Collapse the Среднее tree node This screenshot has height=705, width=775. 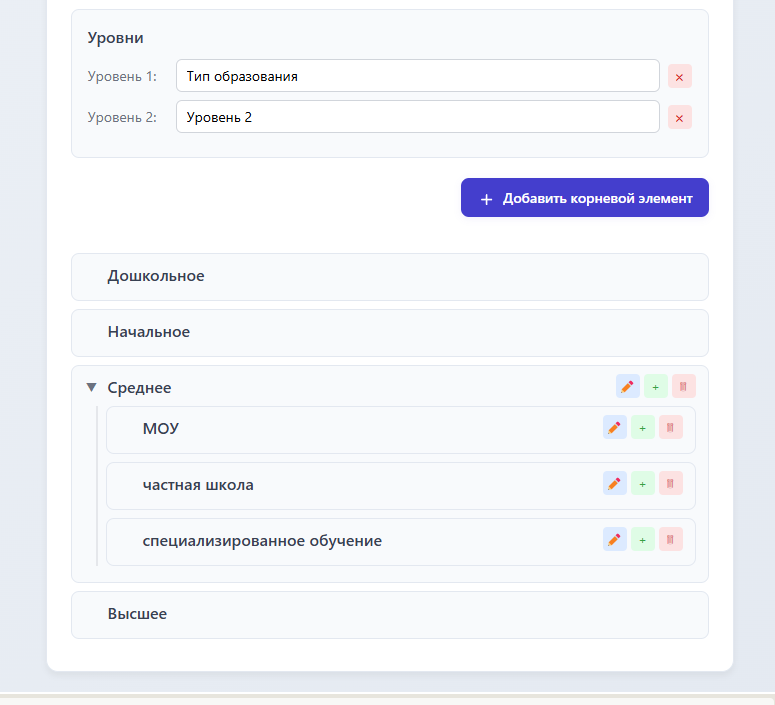(x=91, y=387)
